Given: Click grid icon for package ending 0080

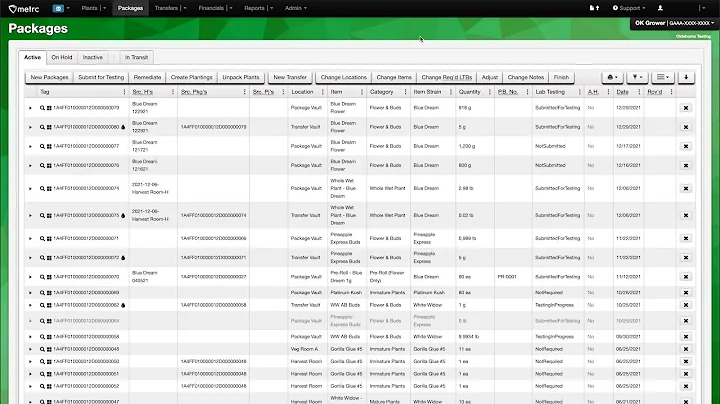Looking at the screenshot, I should (49, 127).
